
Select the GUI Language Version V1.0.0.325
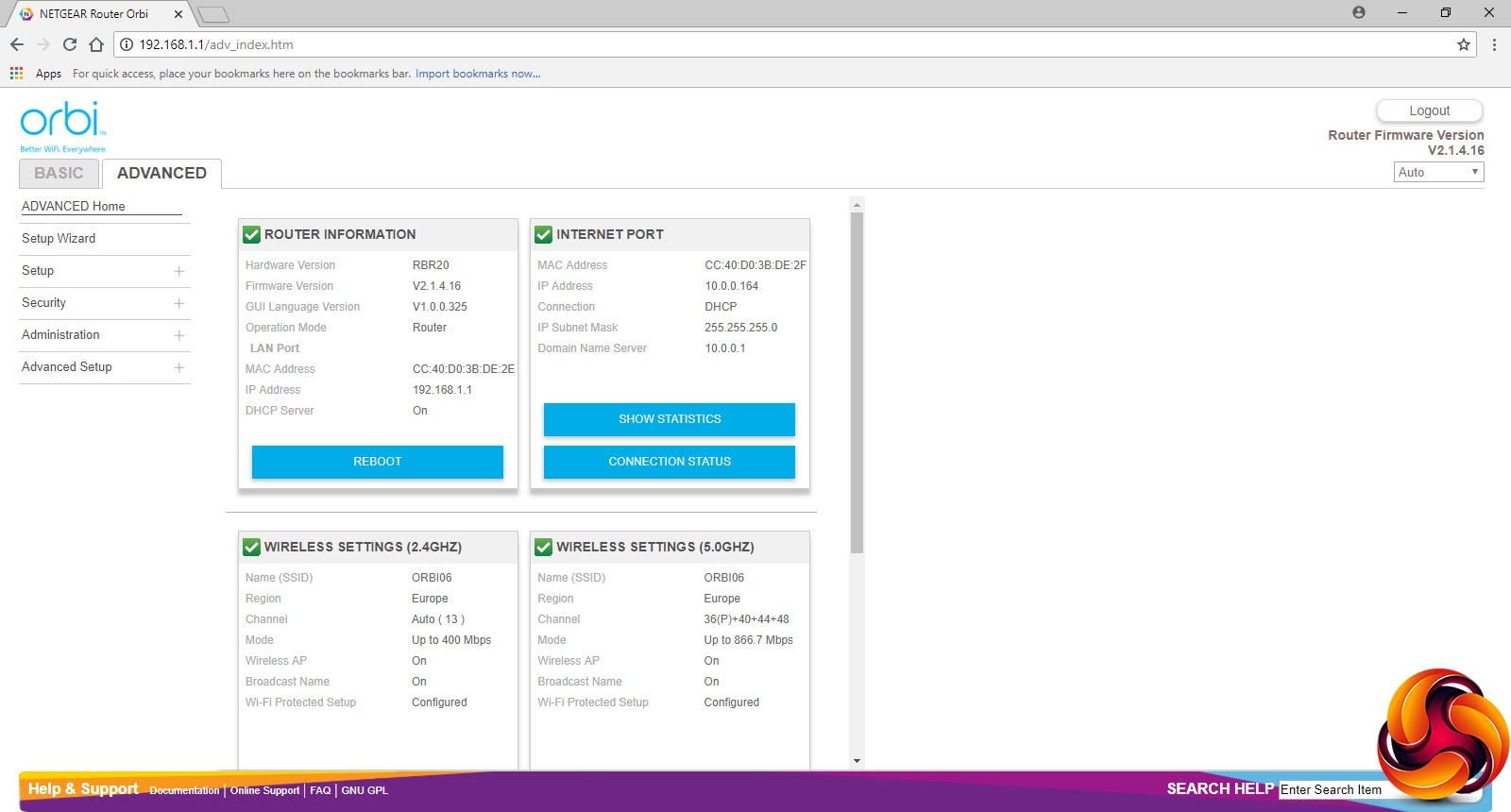(x=440, y=307)
